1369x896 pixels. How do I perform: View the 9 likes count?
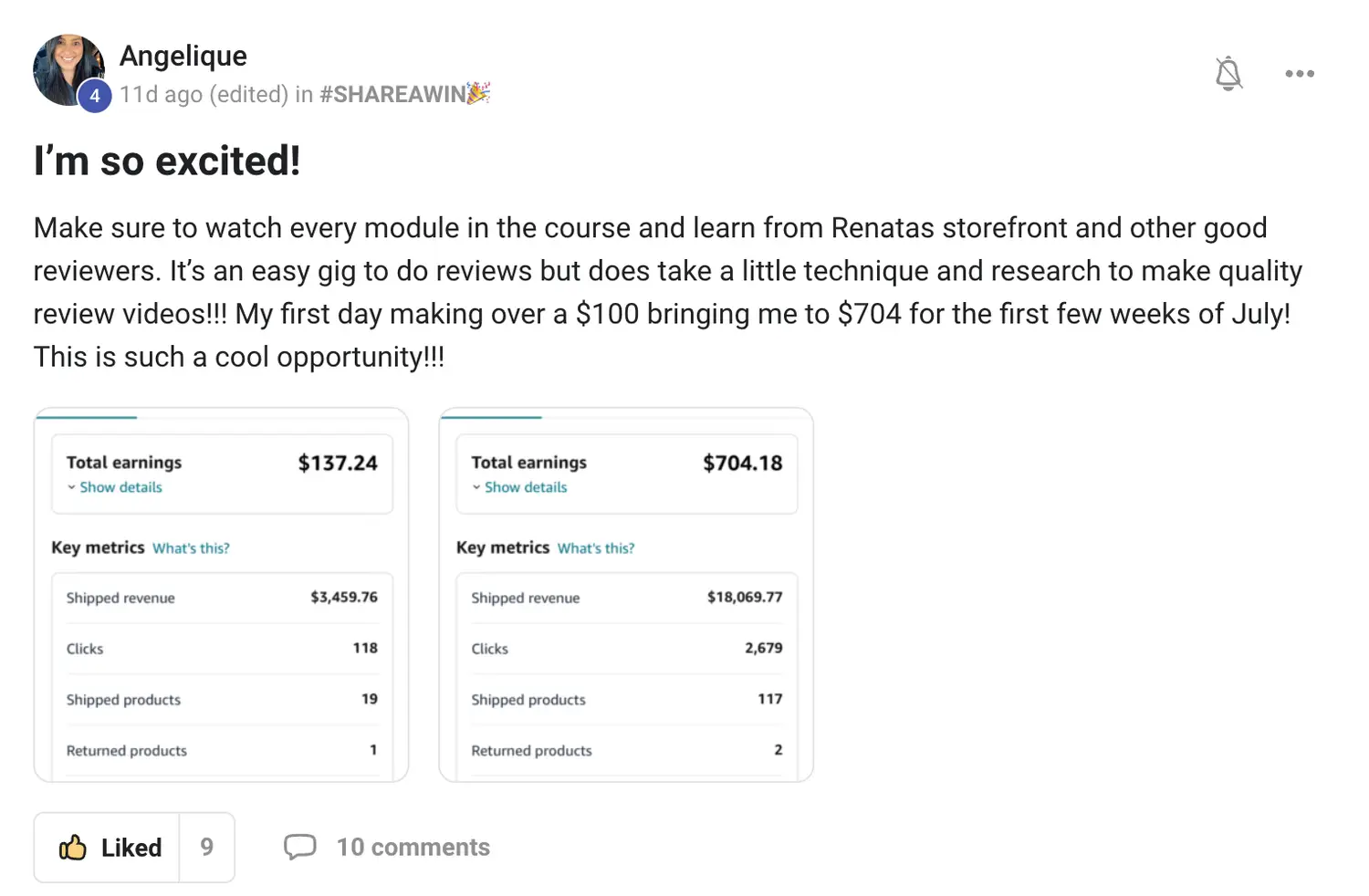pyautogui.click(x=207, y=848)
